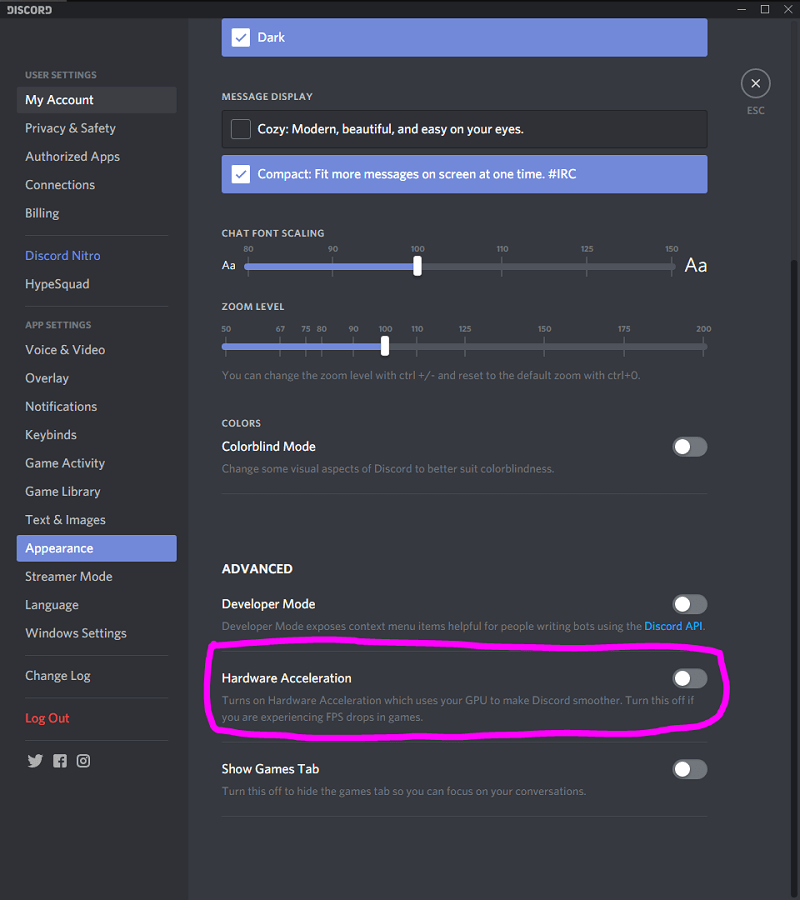The image size is (800, 900).
Task: Open Keybinds settings
Action: (96, 435)
